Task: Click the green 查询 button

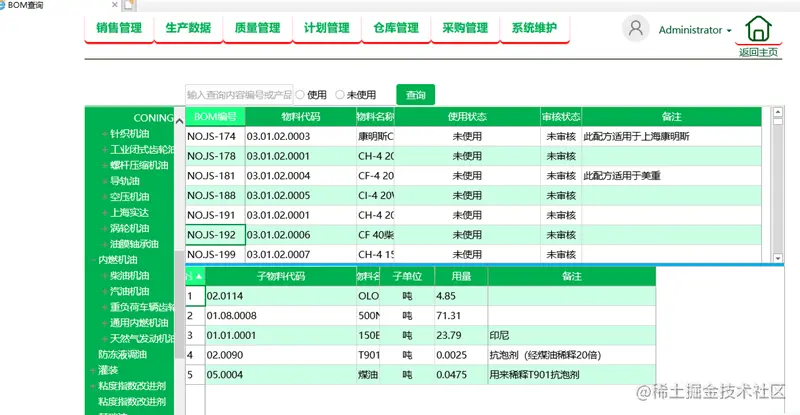Action: click(415, 95)
